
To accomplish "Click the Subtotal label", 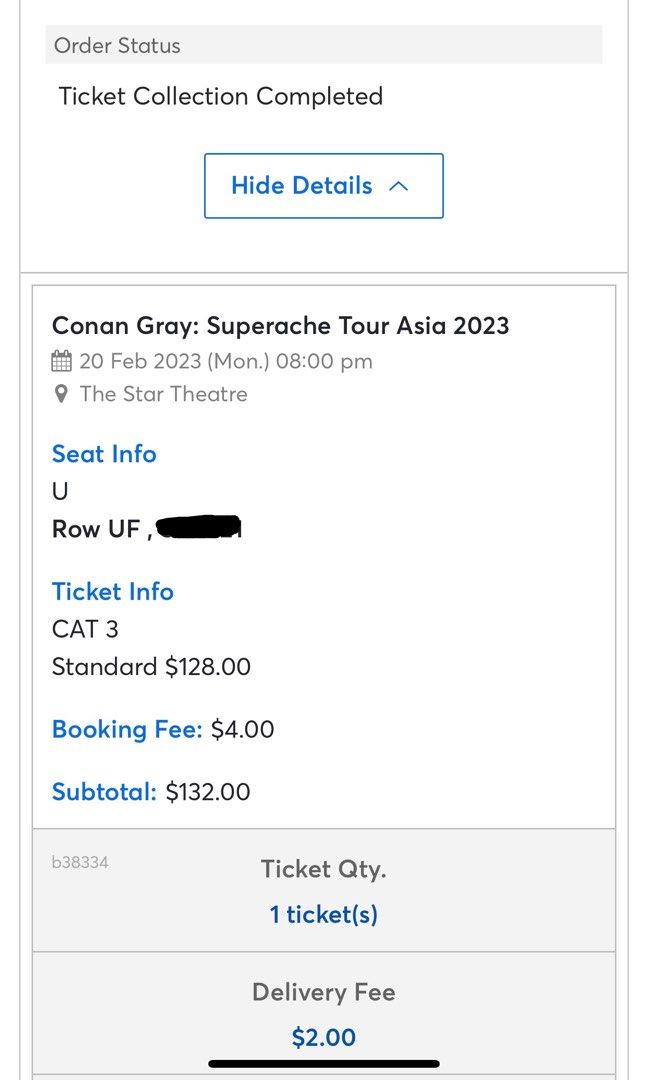I will pyautogui.click(x=106, y=791).
